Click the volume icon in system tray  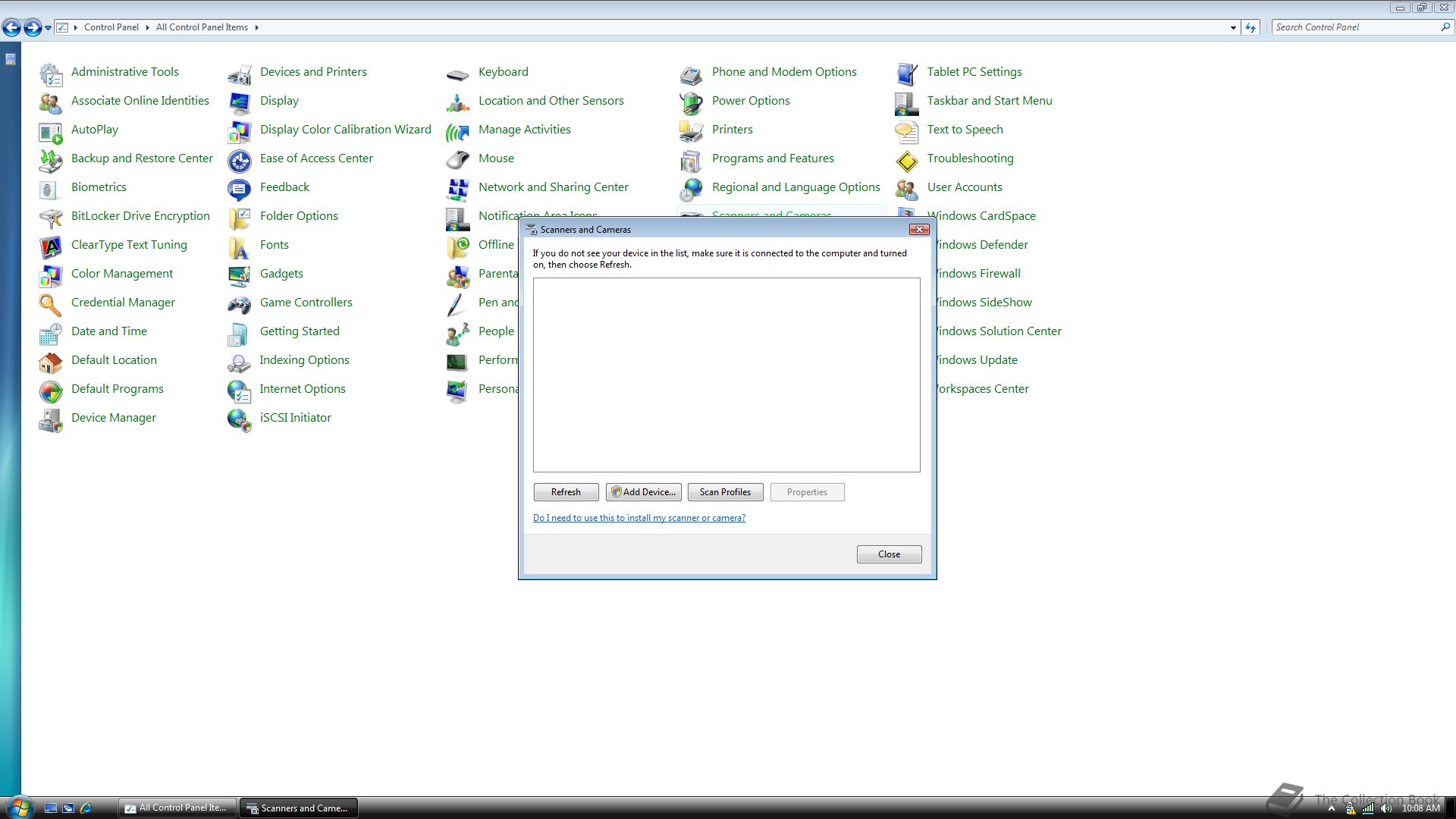pyautogui.click(x=1387, y=808)
